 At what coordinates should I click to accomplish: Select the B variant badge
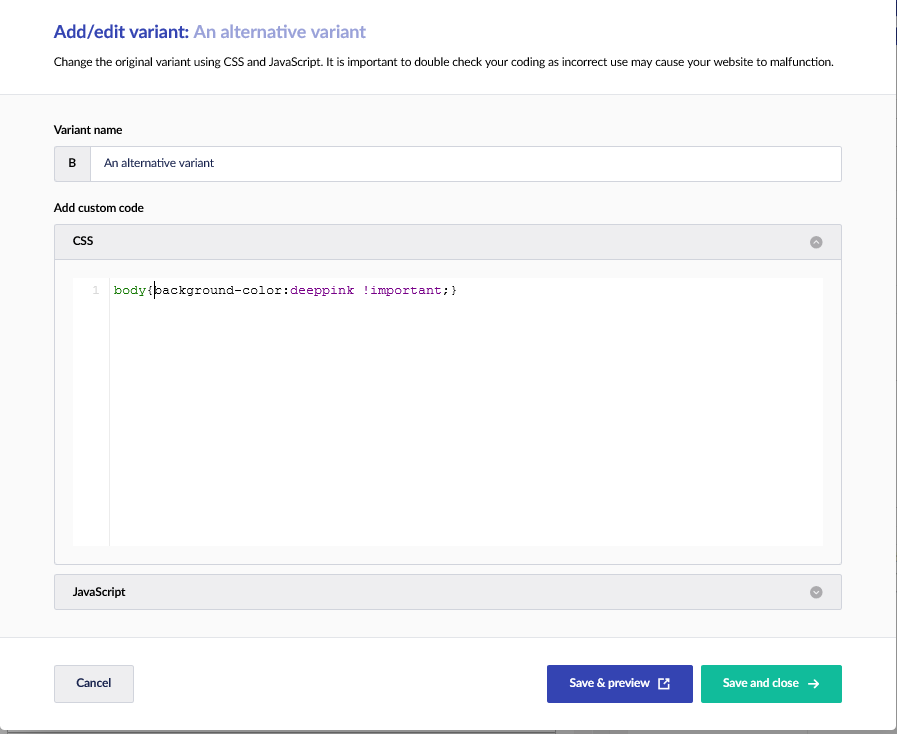[72, 163]
